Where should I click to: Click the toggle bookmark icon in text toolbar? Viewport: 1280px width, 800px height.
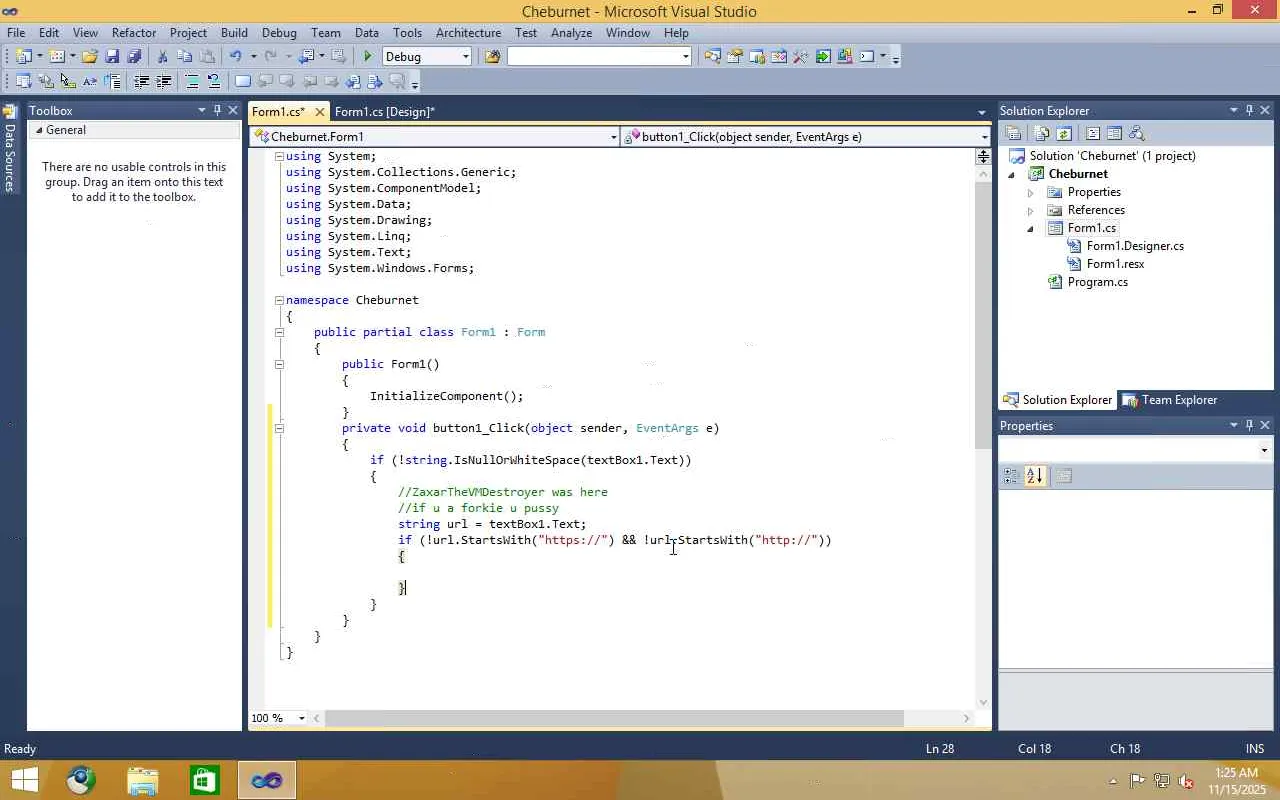(x=242, y=82)
